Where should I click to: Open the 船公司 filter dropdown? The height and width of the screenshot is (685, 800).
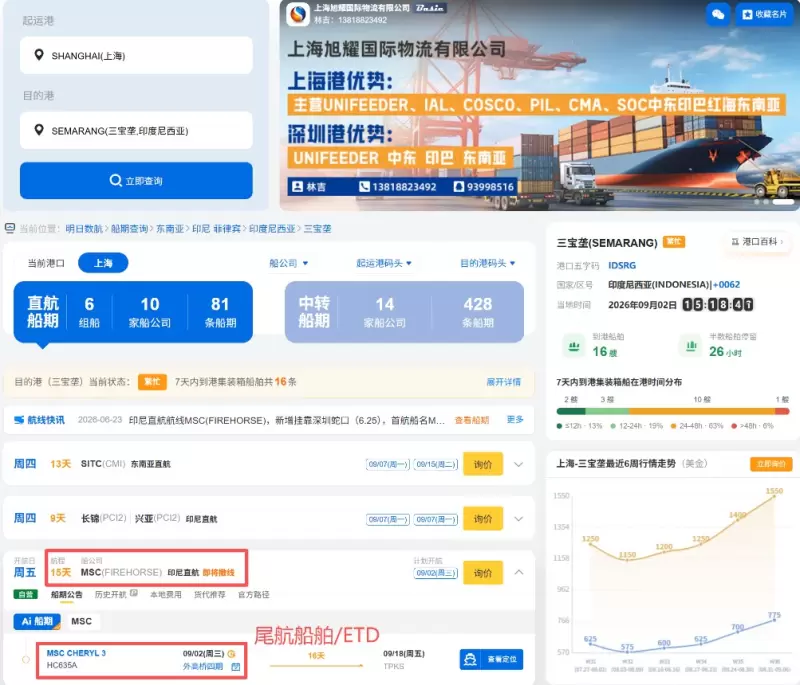[289, 263]
